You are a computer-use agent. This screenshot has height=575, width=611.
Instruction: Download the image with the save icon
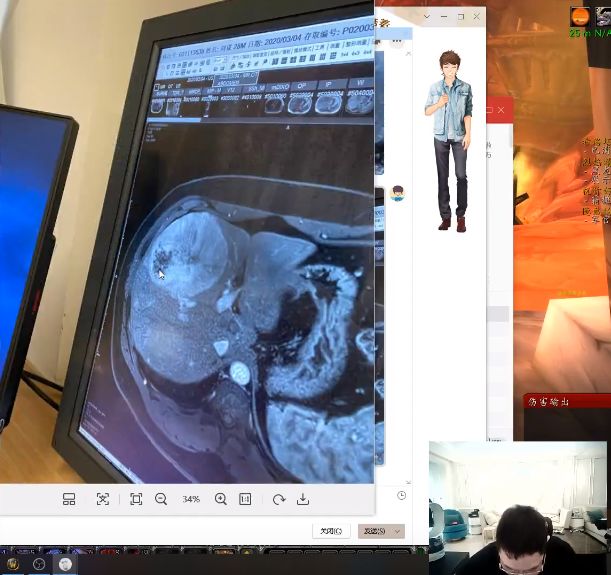[303, 499]
